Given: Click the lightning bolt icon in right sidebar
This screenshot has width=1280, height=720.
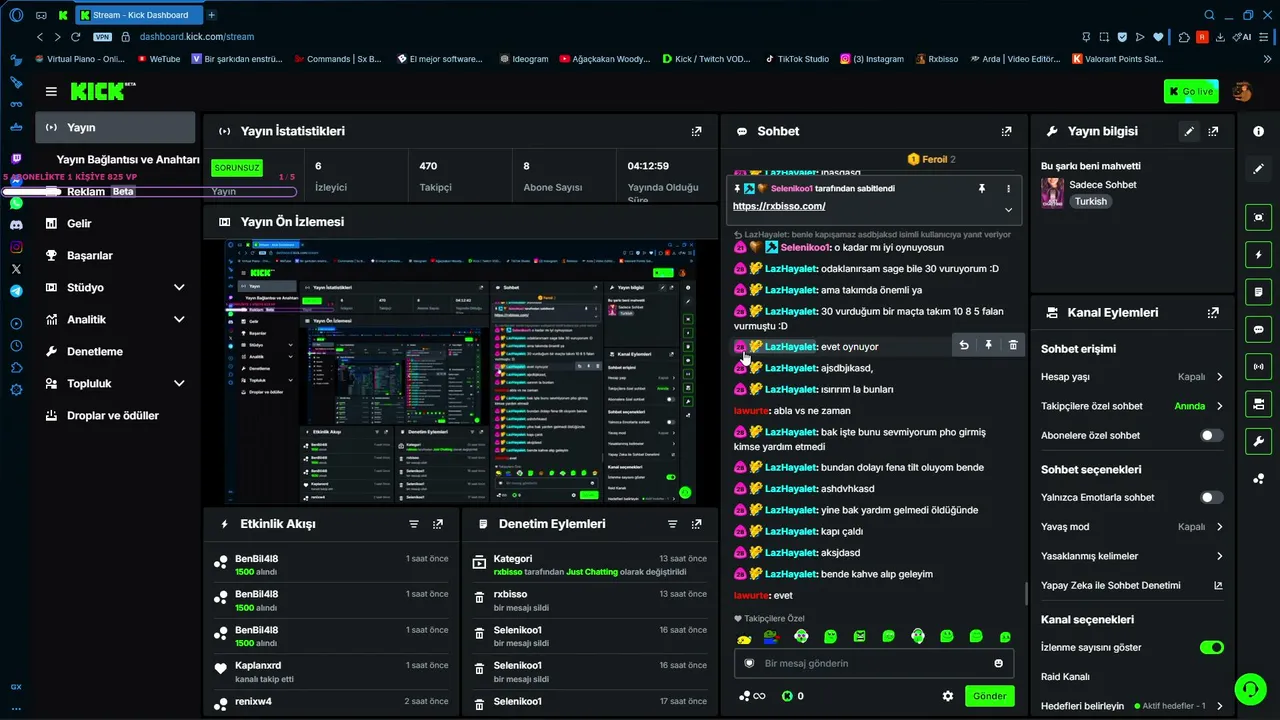Looking at the screenshot, I should 1259,254.
